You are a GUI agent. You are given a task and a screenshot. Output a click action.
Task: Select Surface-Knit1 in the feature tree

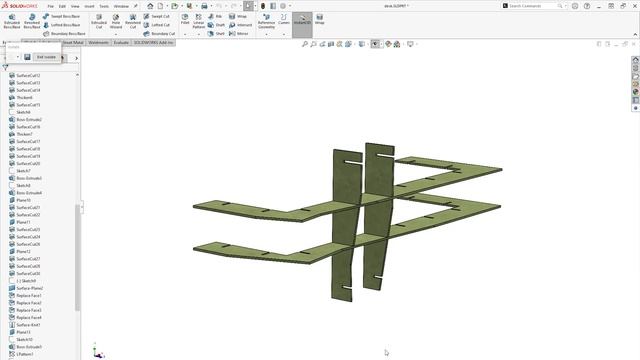(24, 325)
